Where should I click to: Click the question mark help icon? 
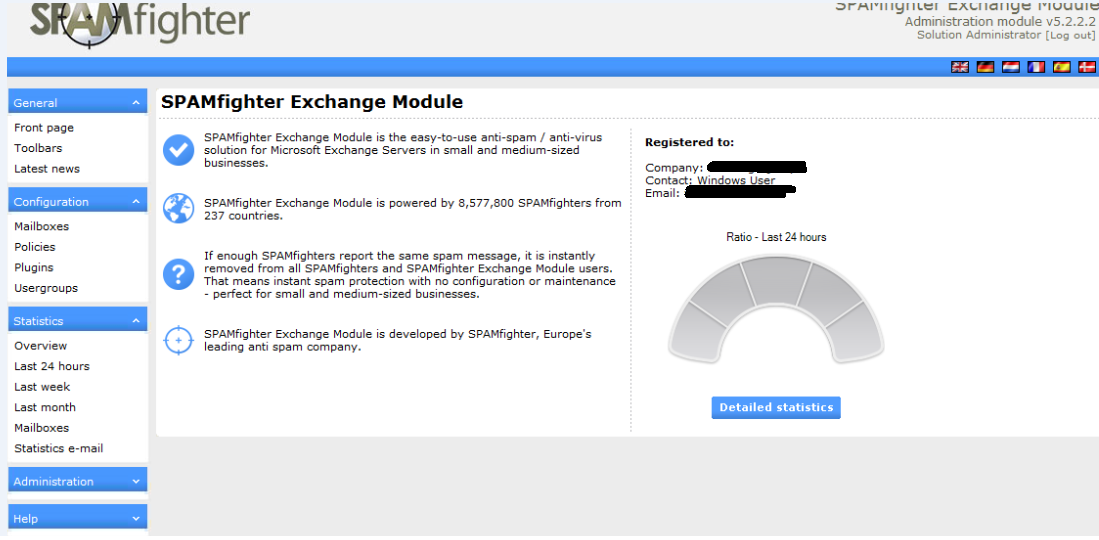178,273
